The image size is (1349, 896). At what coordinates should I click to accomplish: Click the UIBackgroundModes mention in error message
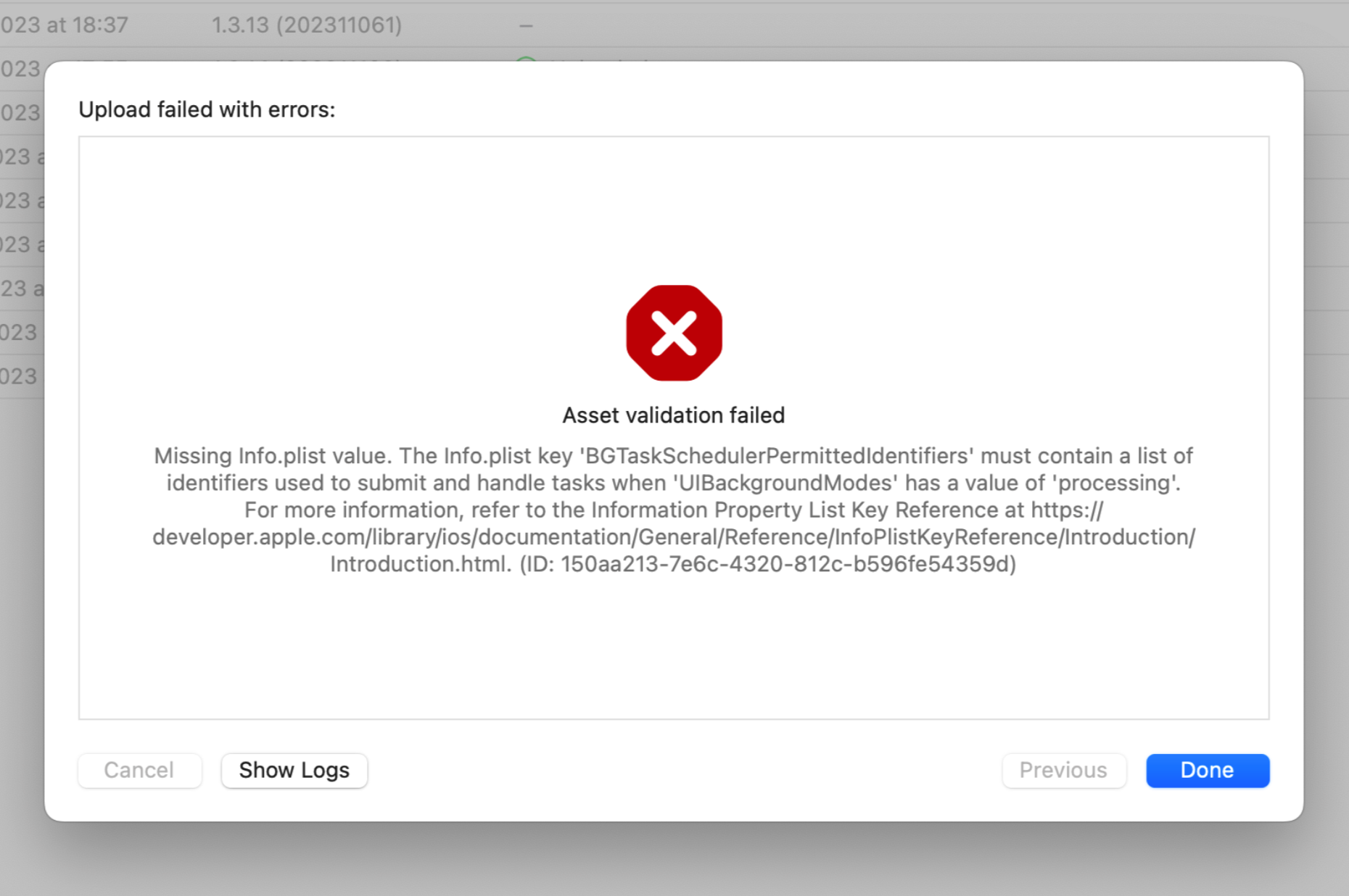[x=785, y=482]
